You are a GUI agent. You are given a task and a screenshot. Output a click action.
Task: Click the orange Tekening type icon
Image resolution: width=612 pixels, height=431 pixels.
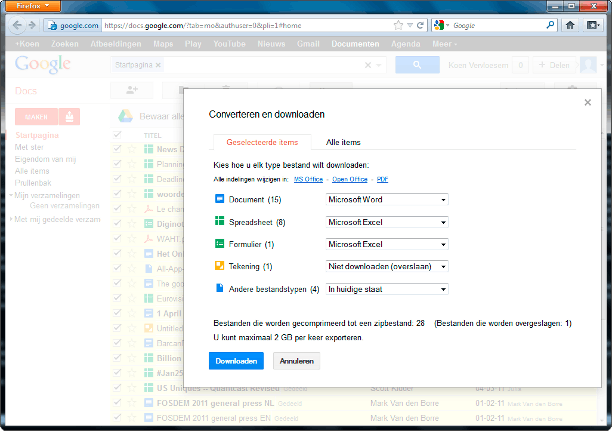click(219, 266)
